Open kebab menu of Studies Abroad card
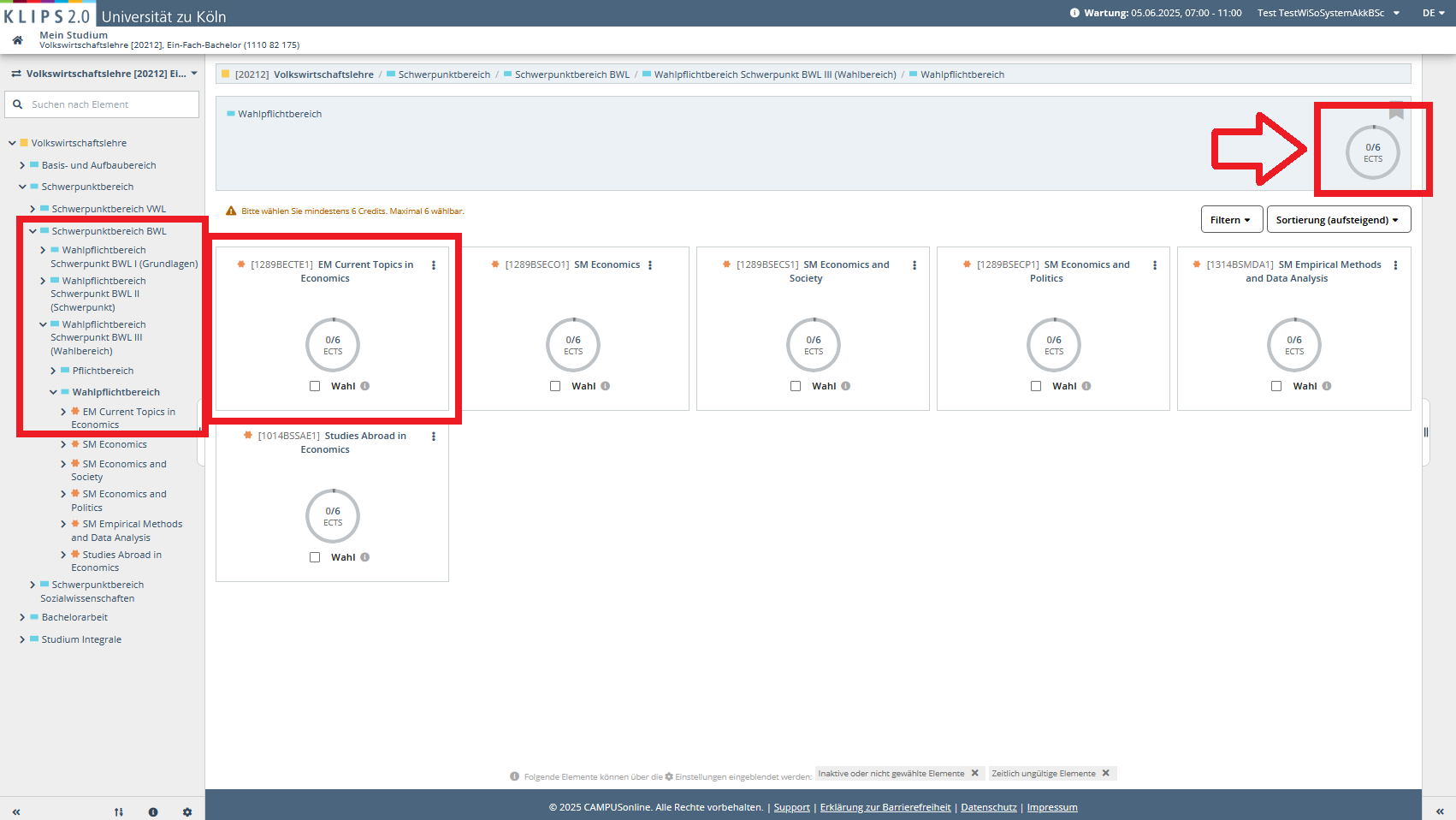The width and height of the screenshot is (1456, 820). coord(434,437)
